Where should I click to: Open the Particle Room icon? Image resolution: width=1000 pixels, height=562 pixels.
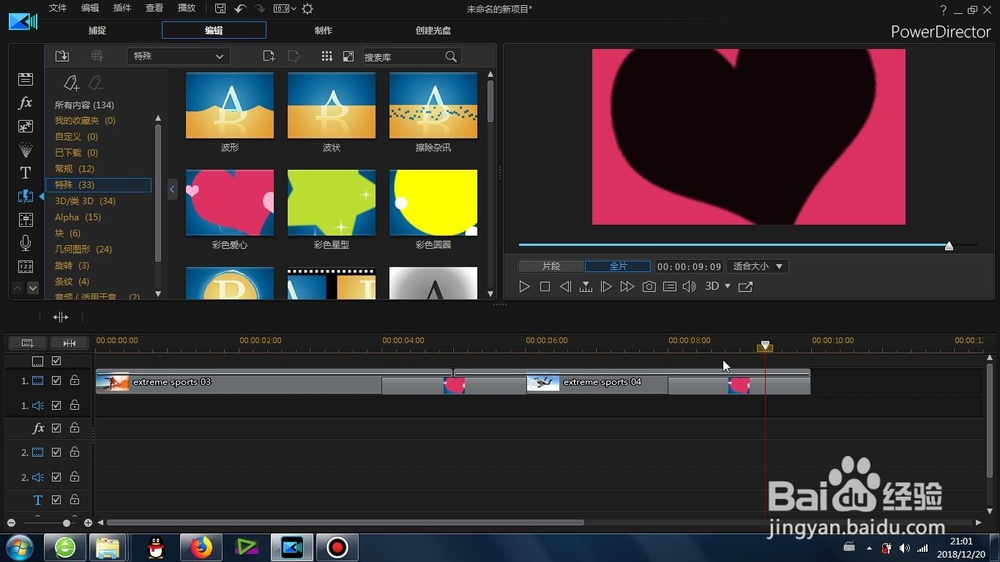pos(26,150)
